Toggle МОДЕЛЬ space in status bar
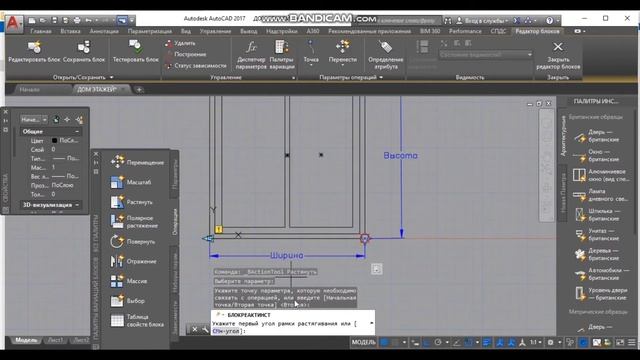This screenshot has width=640, height=360. pos(363,342)
